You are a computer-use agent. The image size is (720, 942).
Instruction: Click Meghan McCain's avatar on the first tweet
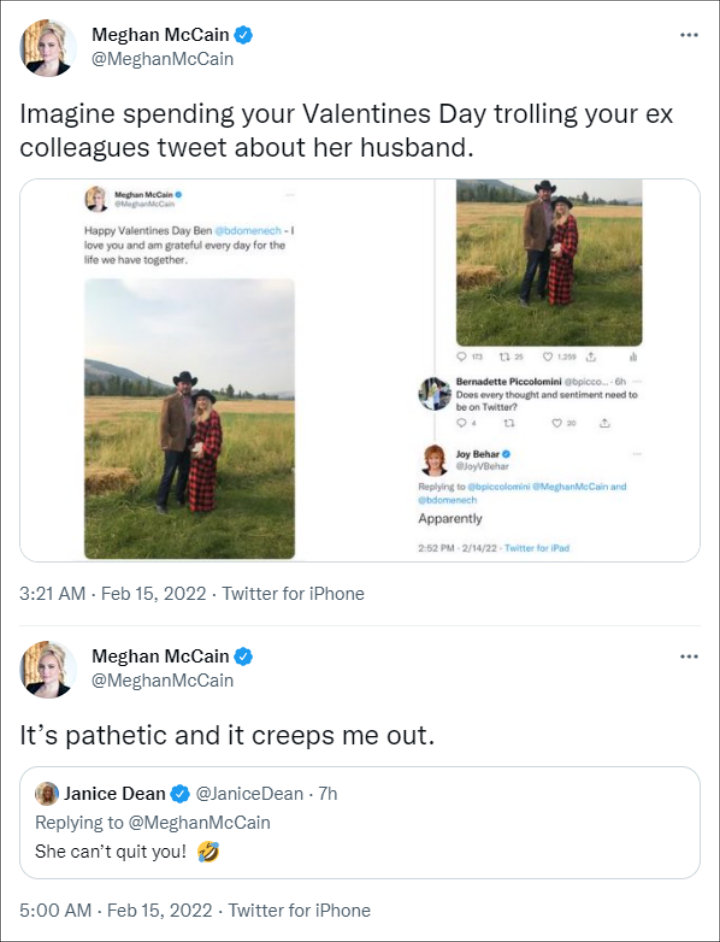[47, 47]
